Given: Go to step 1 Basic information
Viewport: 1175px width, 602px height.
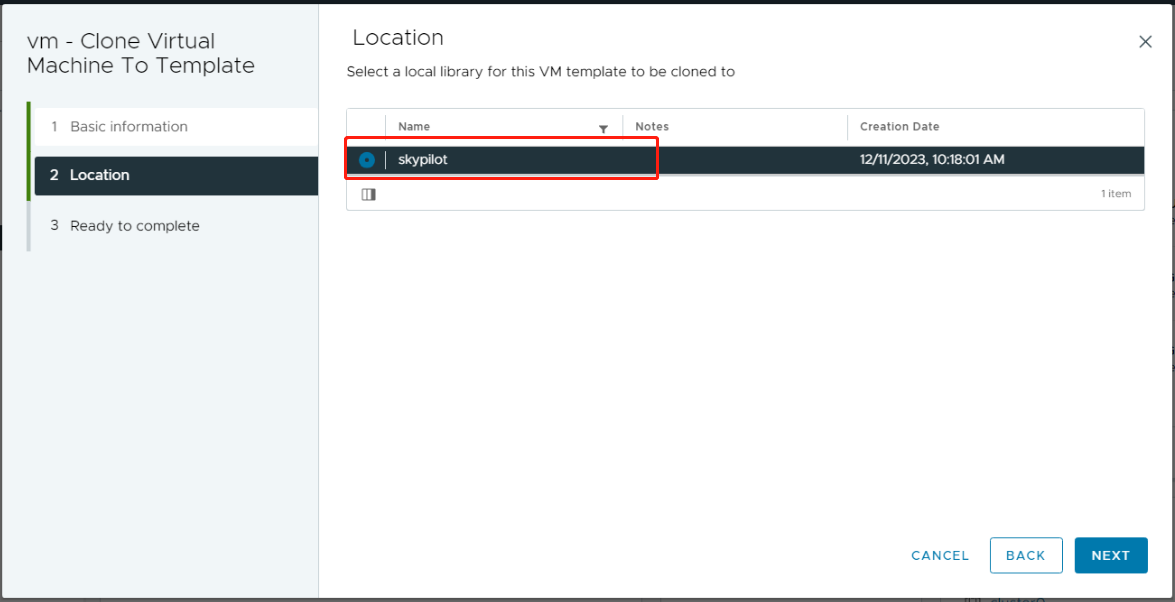Looking at the screenshot, I should (176, 127).
